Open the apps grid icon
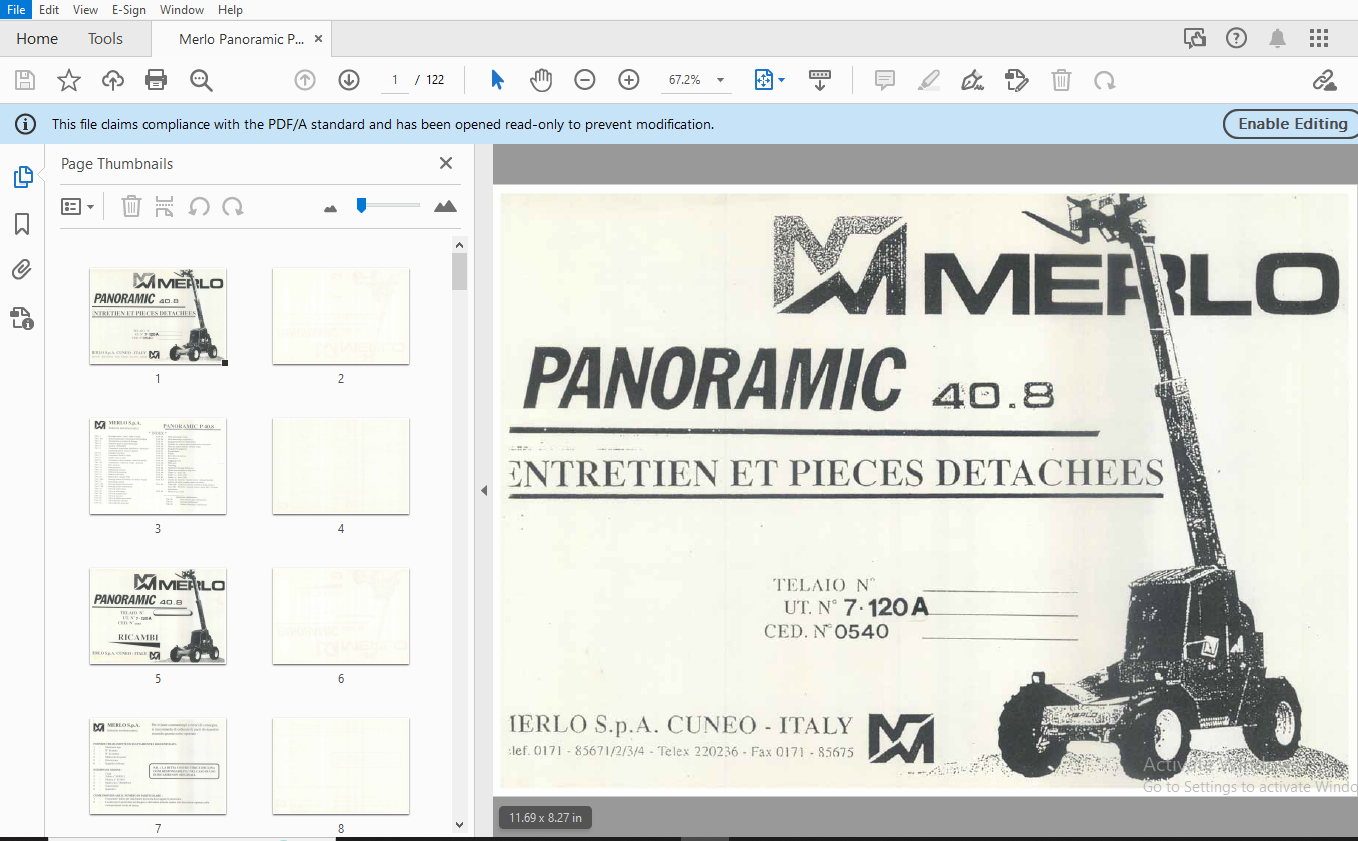 click(x=1319, y=38)
